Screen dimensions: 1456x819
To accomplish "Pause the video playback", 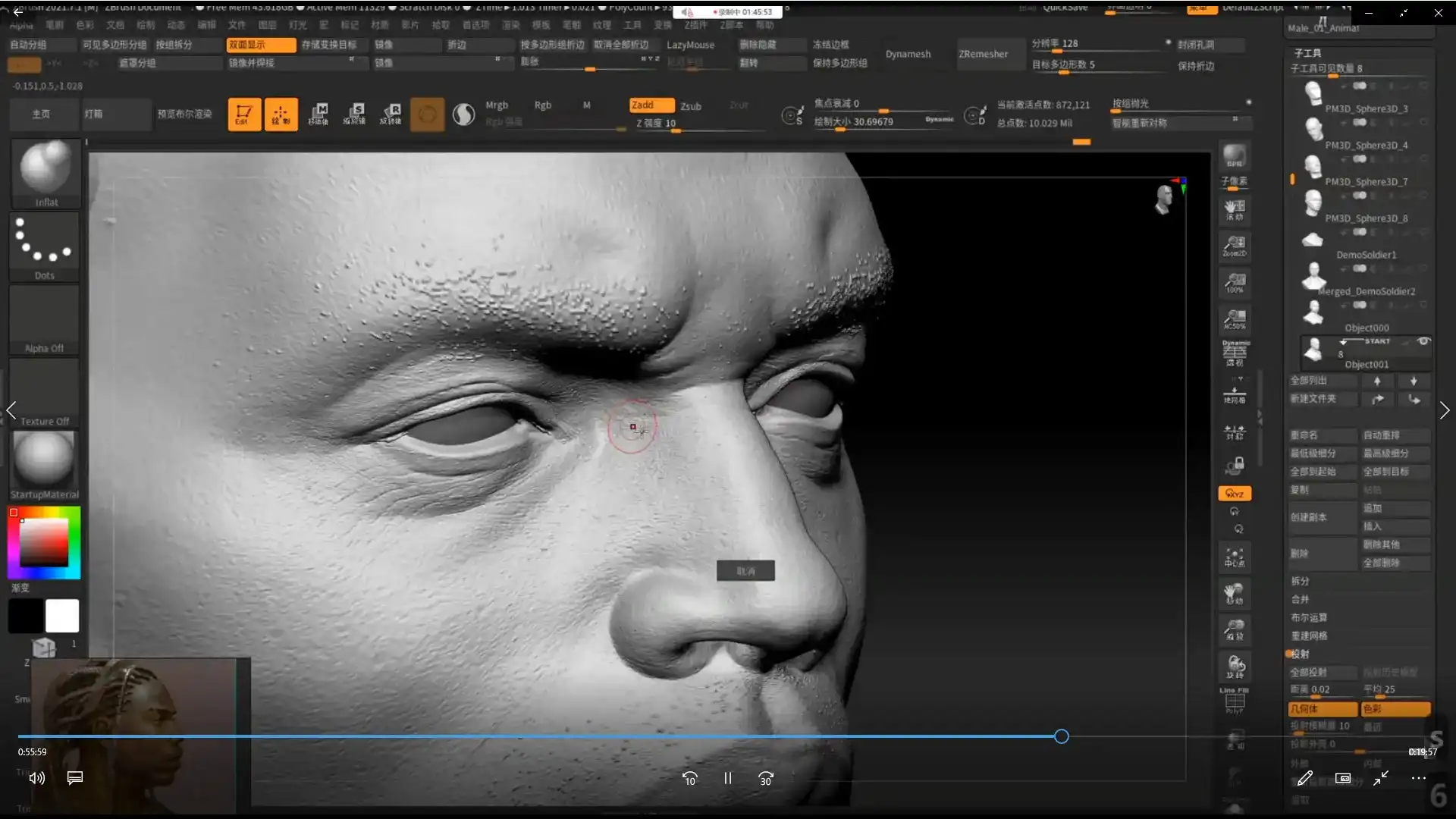I will (727, 778).
